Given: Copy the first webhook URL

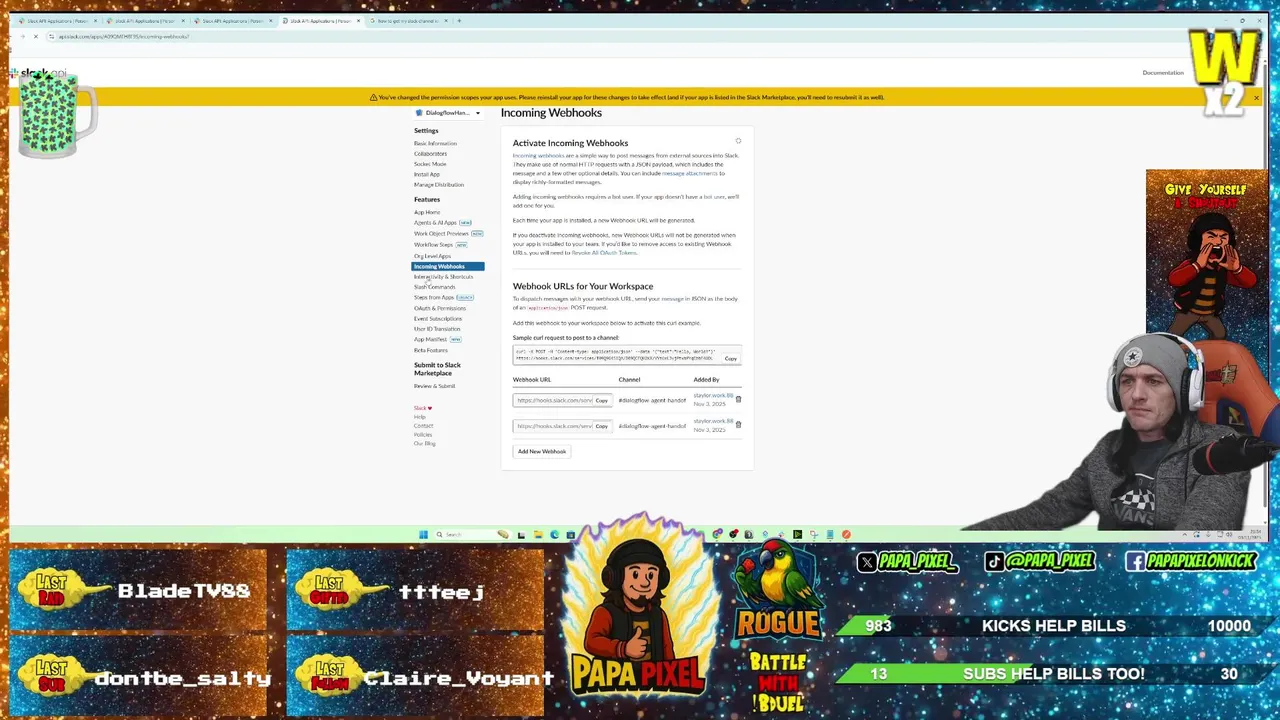Looking at the screenshot, I should coord(601,400).
